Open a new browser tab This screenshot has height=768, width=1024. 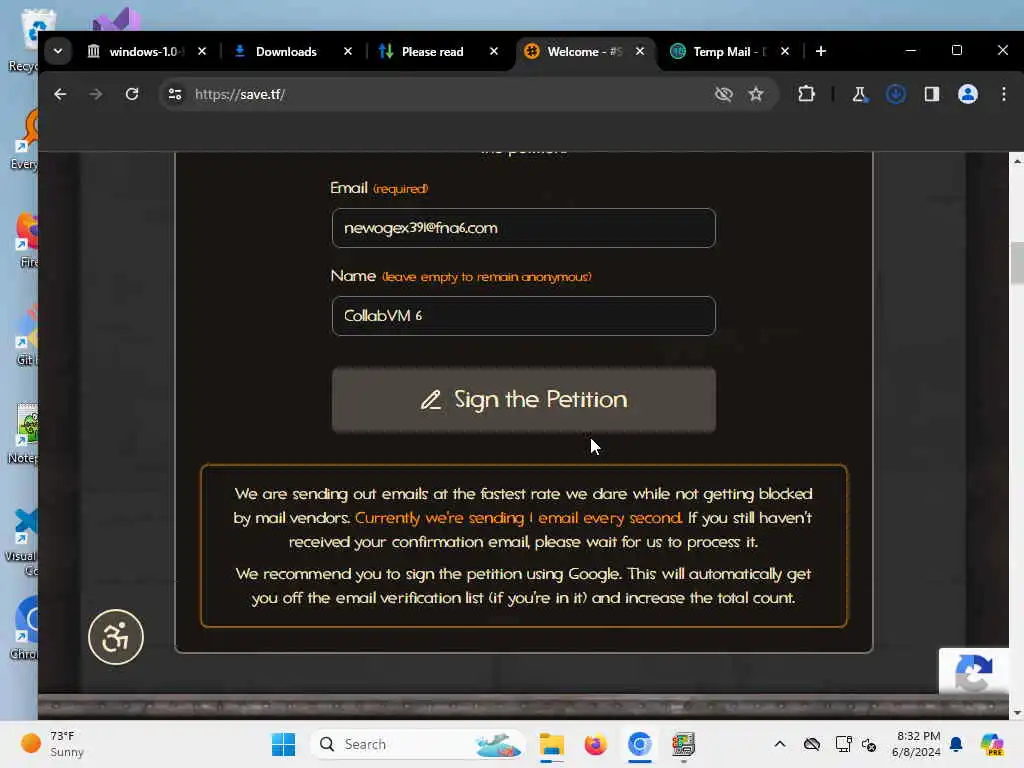coord(821,51)
